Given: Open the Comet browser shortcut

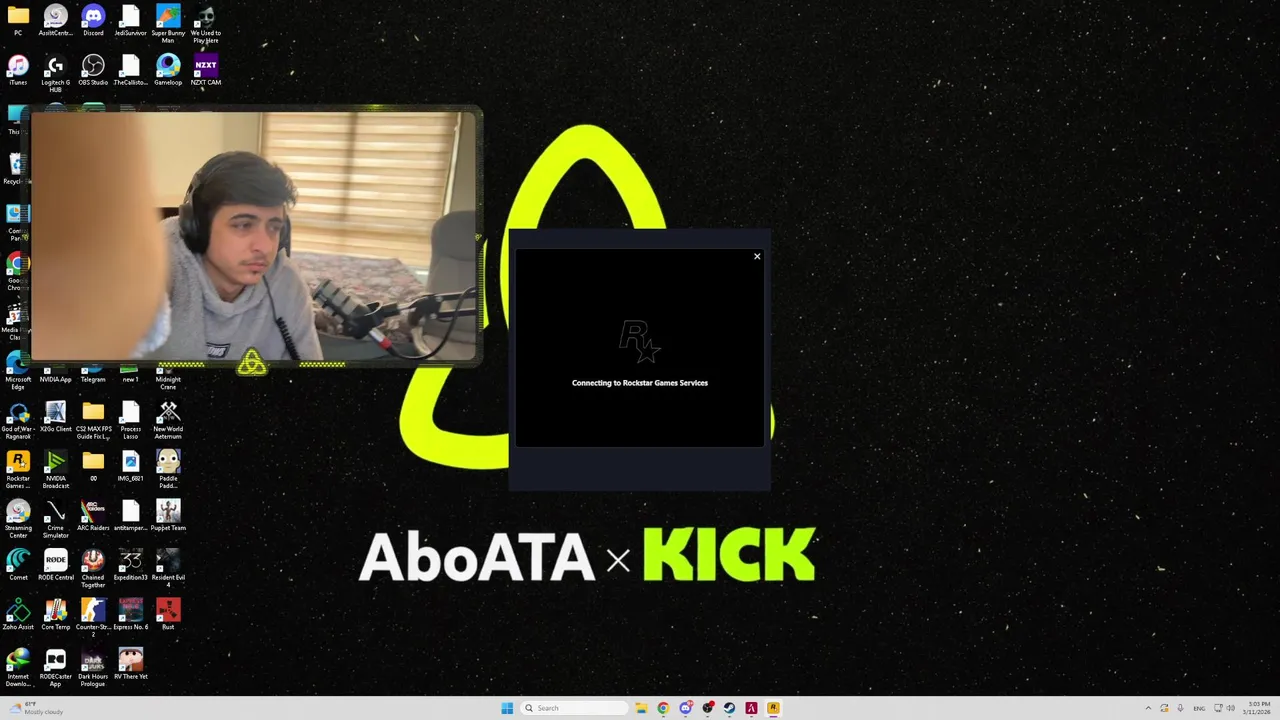Looking at the screenshot, I should (18, 566).
